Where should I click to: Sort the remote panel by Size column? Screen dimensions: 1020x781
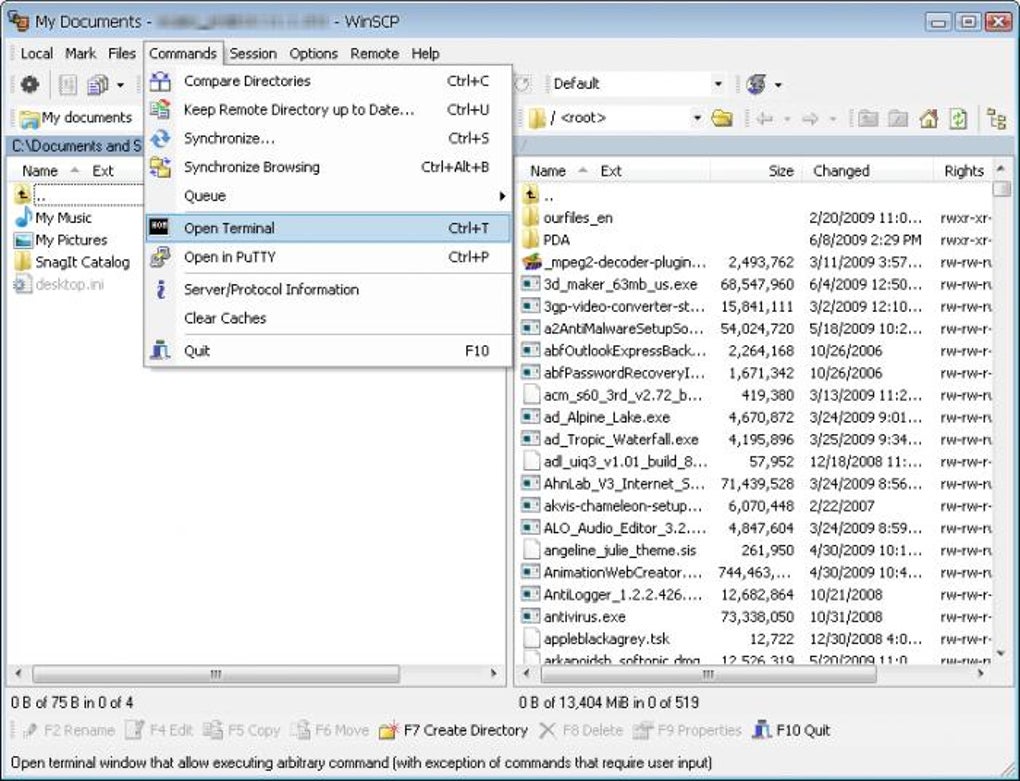coord(756,171)
